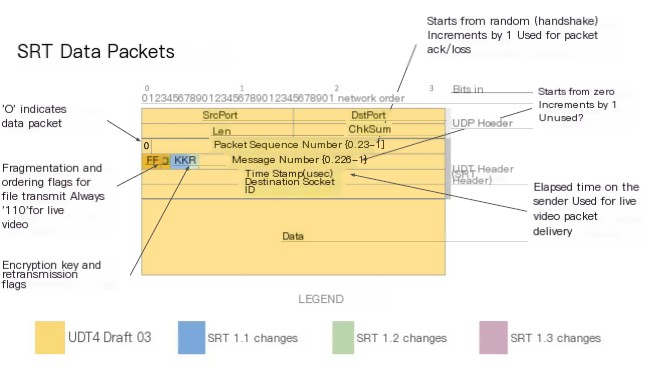Screen dimensions: 652x379
Task: Click the blue SRT 1.1 changes swatch
Action: point(192,337)
